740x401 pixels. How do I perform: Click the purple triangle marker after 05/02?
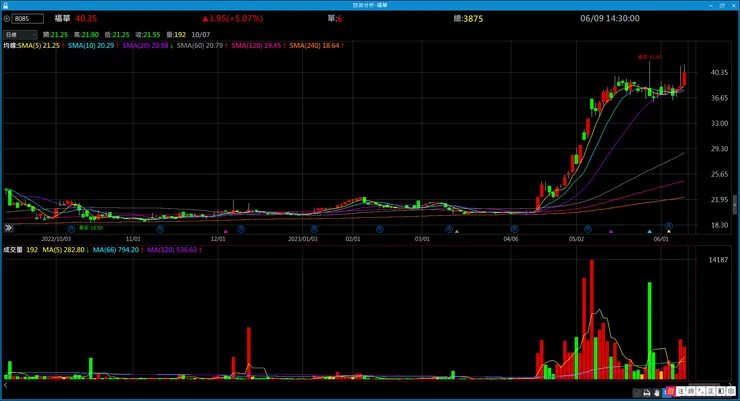[611, 232]
